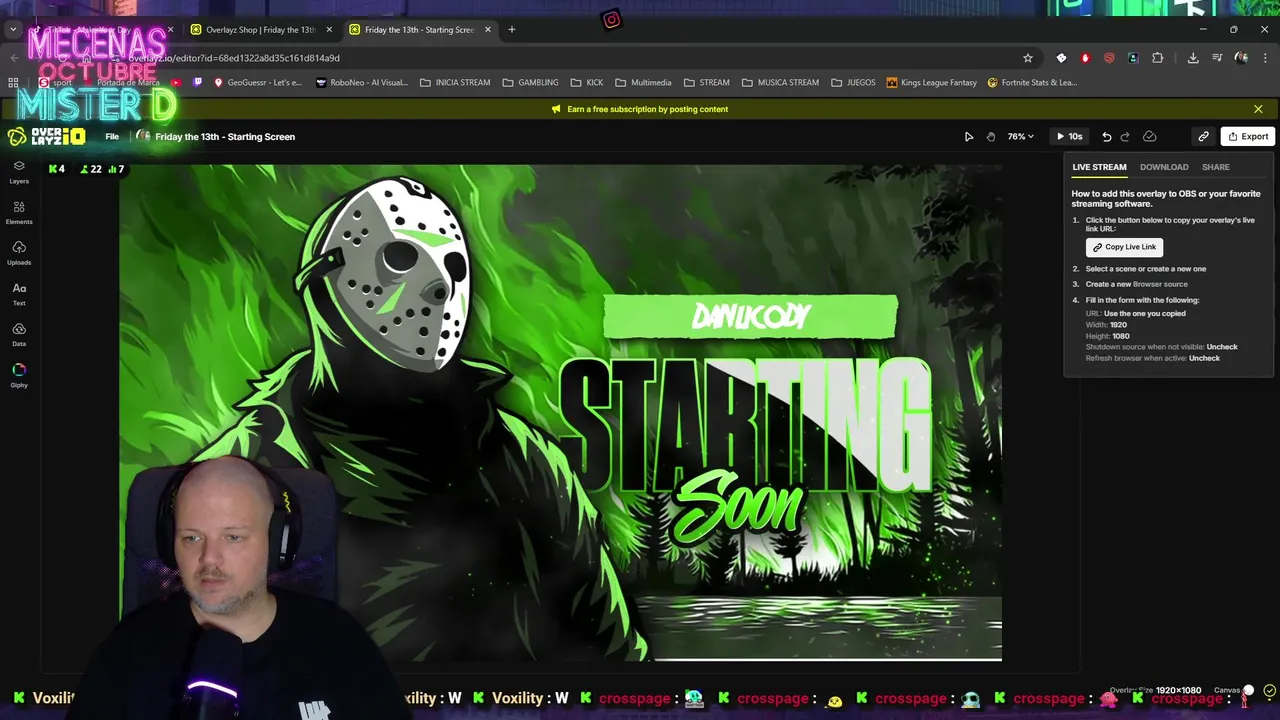Click the Copy Live Link button

click(1124, 247)
